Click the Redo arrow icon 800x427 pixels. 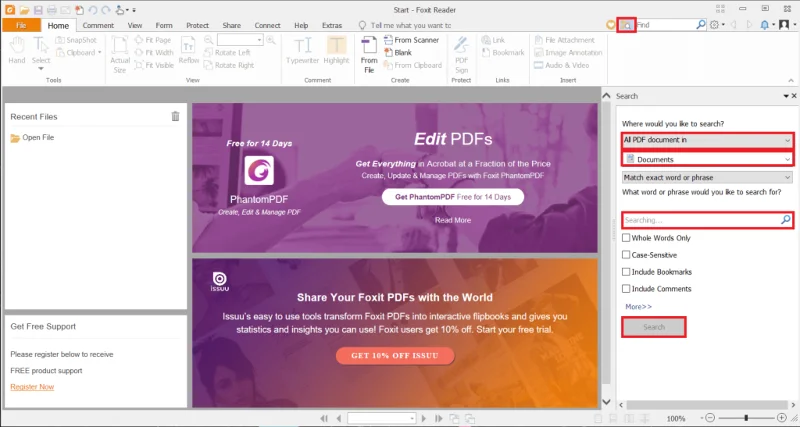point(106,10)
